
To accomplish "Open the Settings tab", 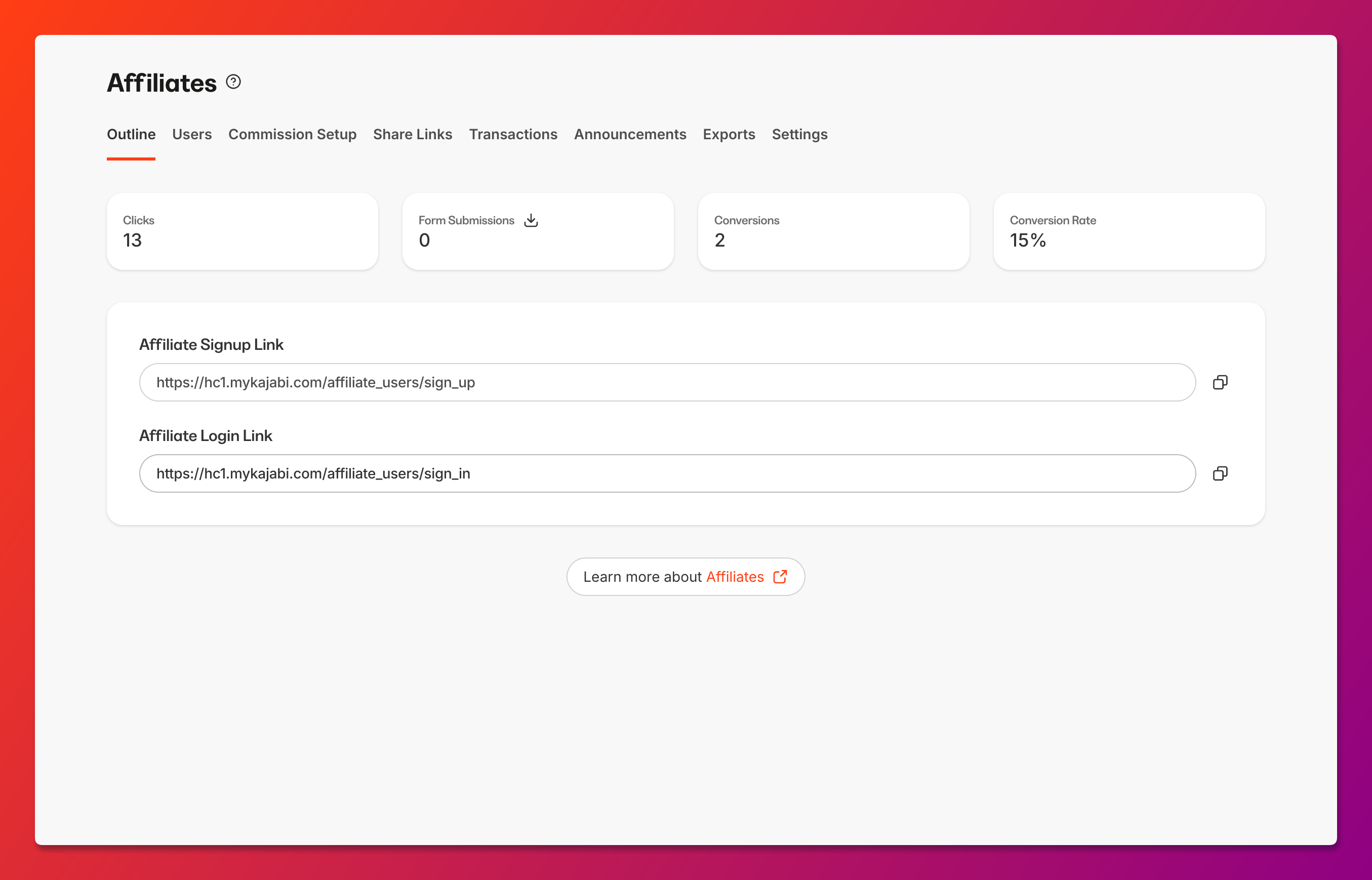I will [800, 134].
